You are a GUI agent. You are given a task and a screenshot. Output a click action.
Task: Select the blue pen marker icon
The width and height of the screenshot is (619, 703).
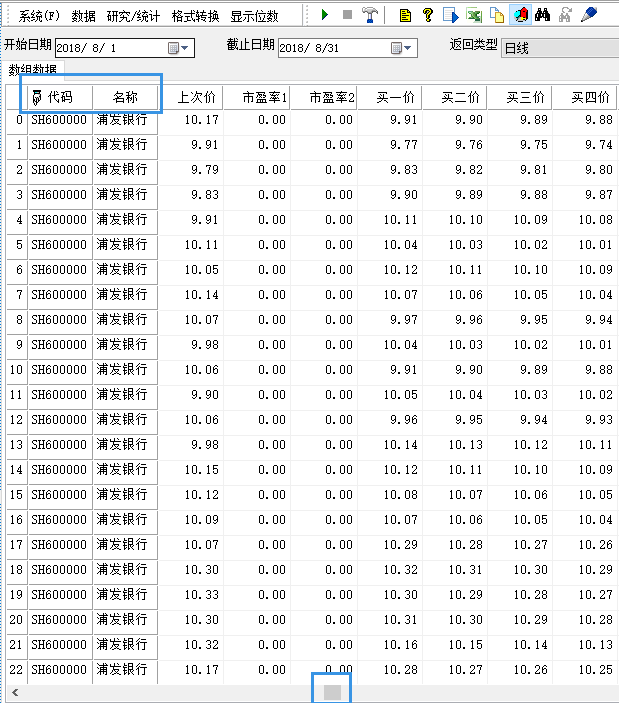[589, 15]
